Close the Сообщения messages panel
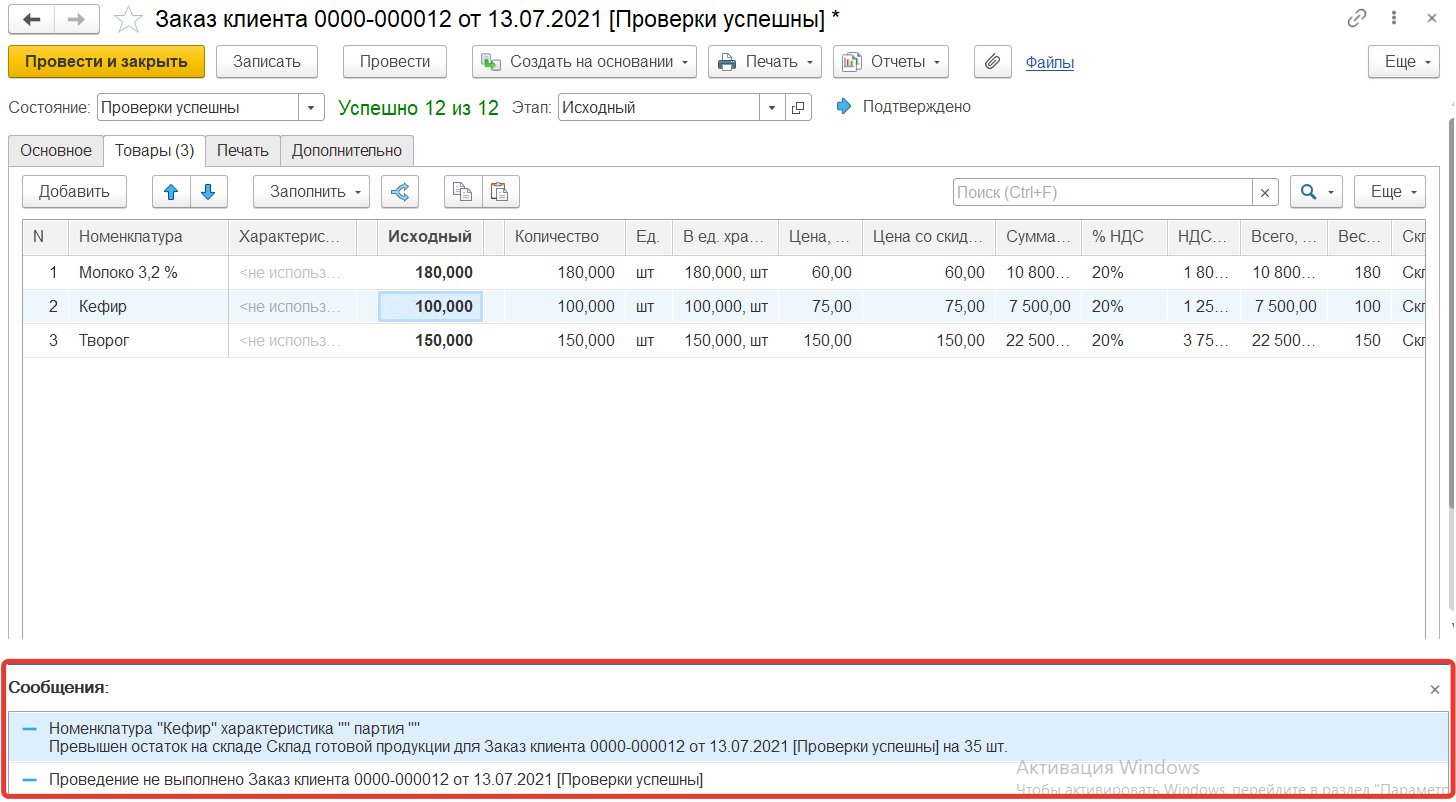The width and height of the screenshot is (1456, 802). [1435, 689]
